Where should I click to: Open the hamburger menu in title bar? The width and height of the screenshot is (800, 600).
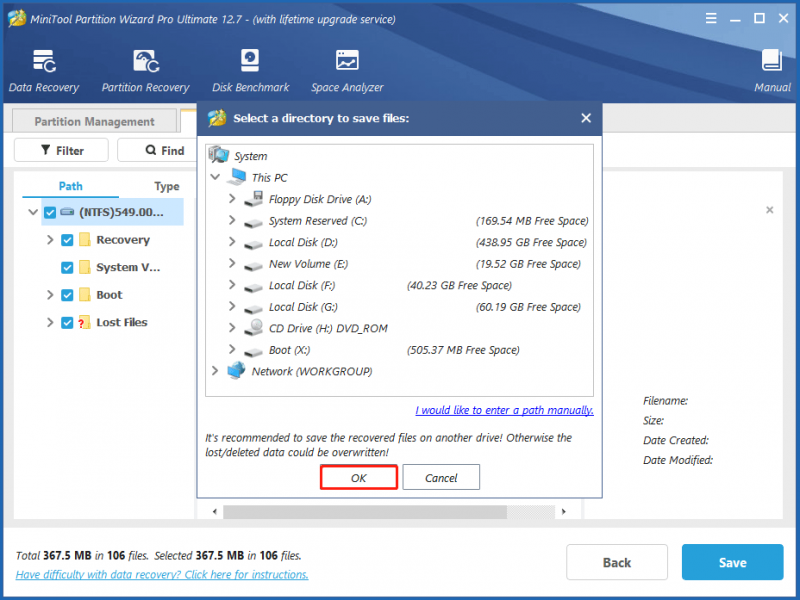click(x=711, y=19)
